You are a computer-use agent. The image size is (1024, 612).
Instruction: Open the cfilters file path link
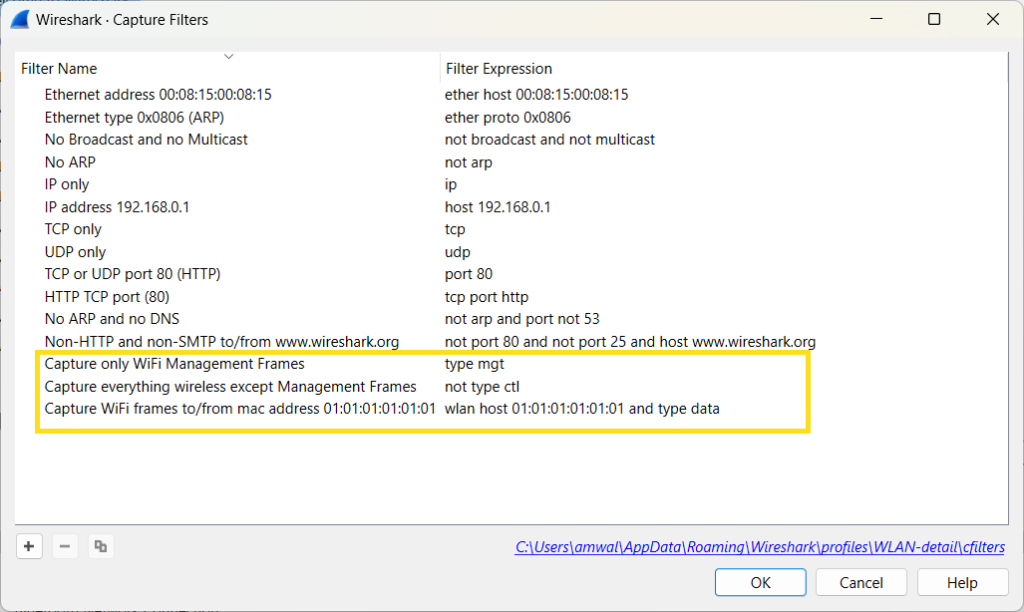tap(760, 547)
